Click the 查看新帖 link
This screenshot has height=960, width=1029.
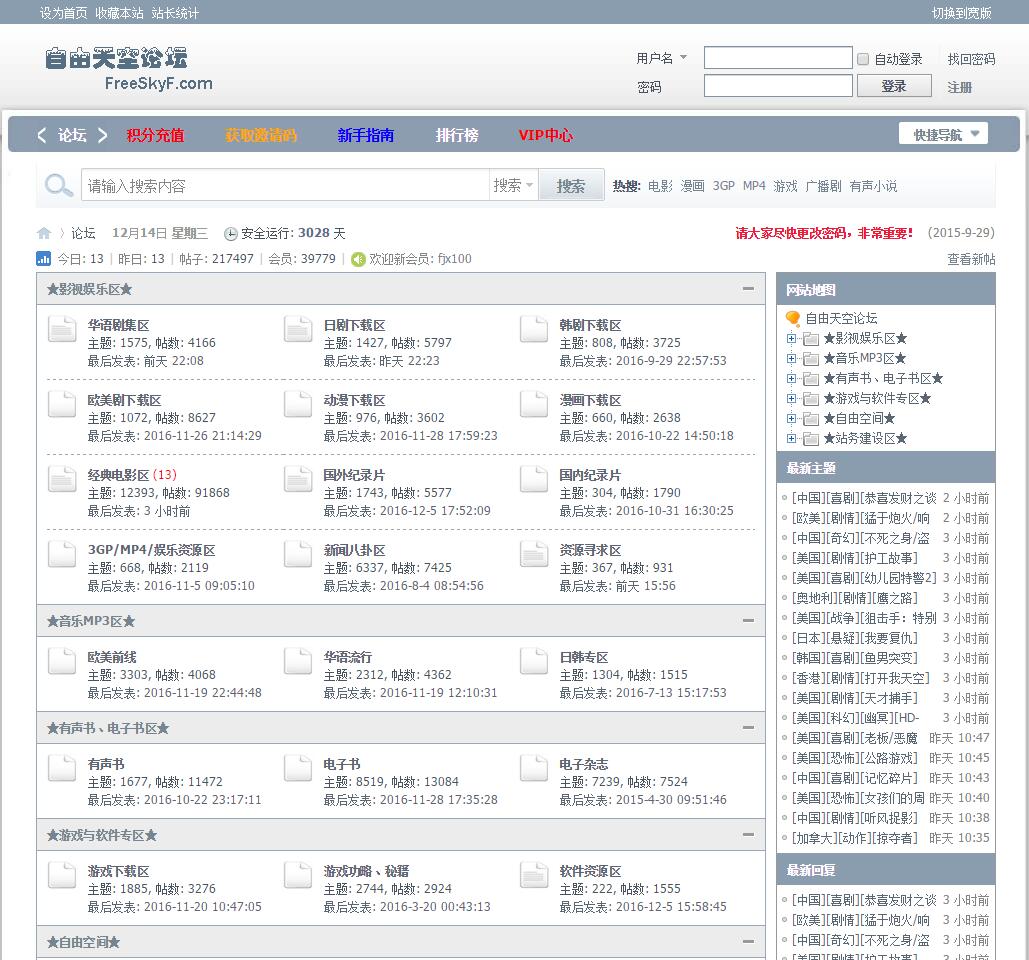point(971,259)
